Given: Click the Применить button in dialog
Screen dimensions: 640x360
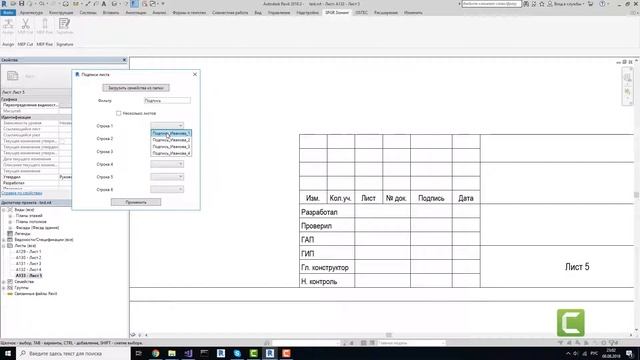Looking at the screenshot, I should (x=136, y=202).
